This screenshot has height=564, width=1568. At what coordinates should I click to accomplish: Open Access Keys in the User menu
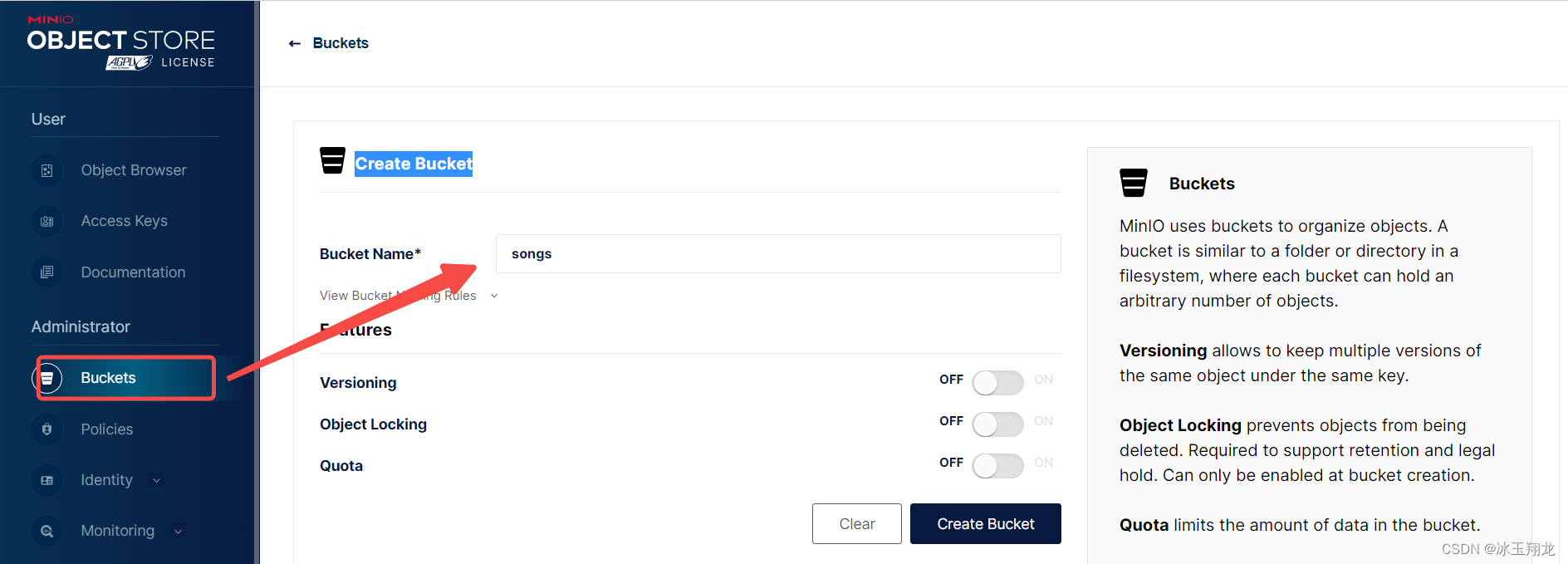(124, 221)
